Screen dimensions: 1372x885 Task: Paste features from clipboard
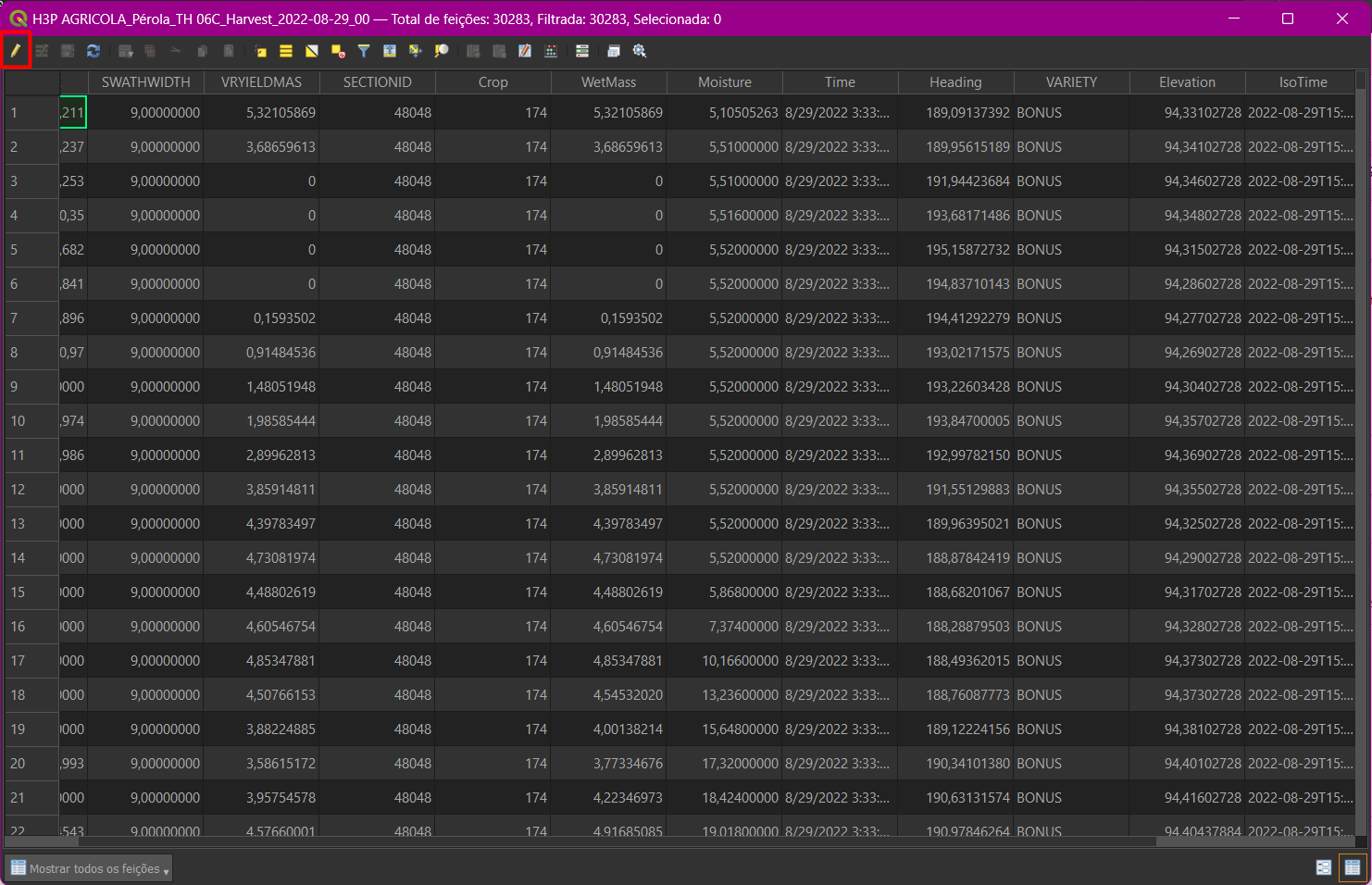(x=228, y=51)
